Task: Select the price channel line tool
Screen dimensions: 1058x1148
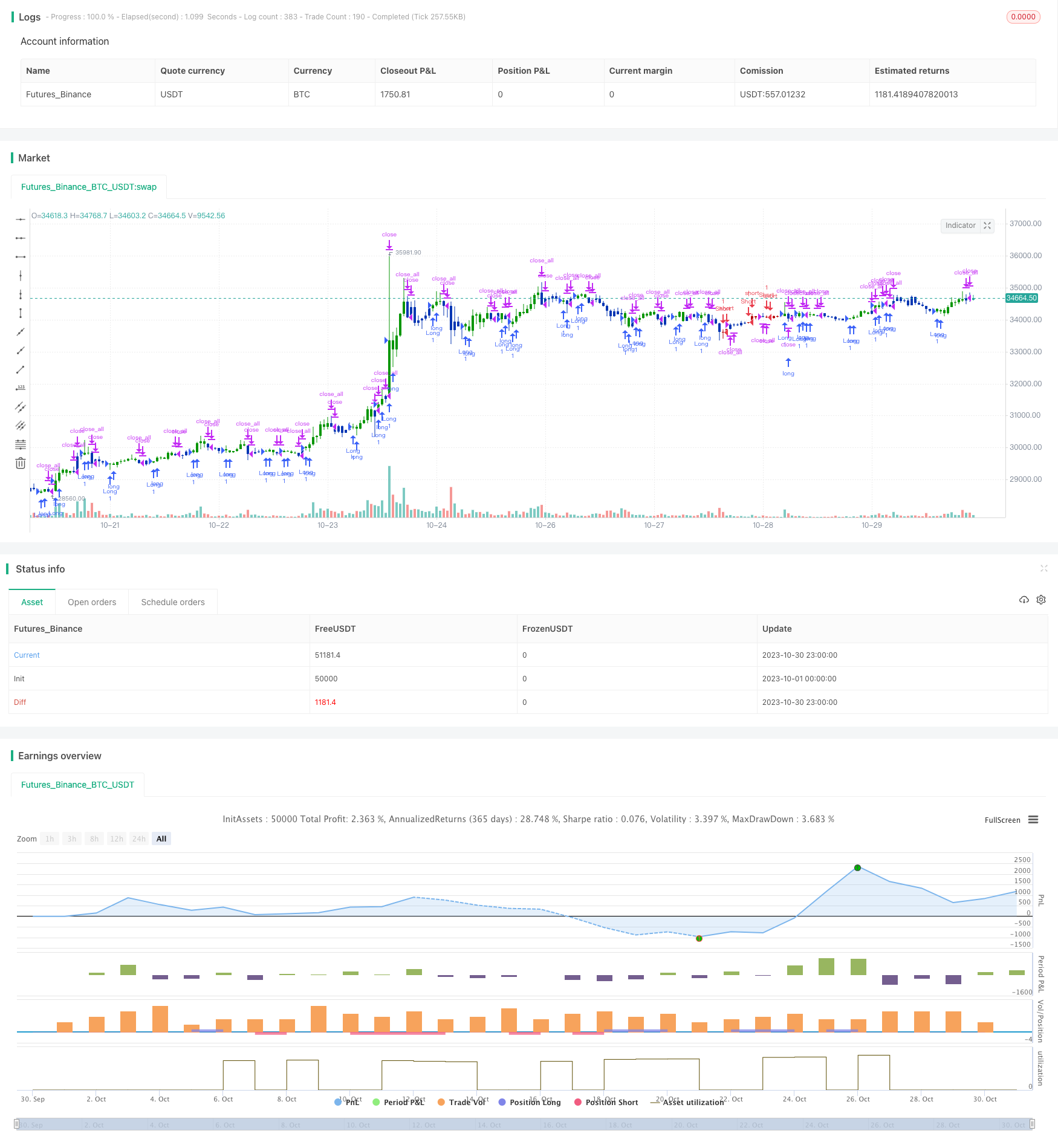Action: click(x=21, y=407)
